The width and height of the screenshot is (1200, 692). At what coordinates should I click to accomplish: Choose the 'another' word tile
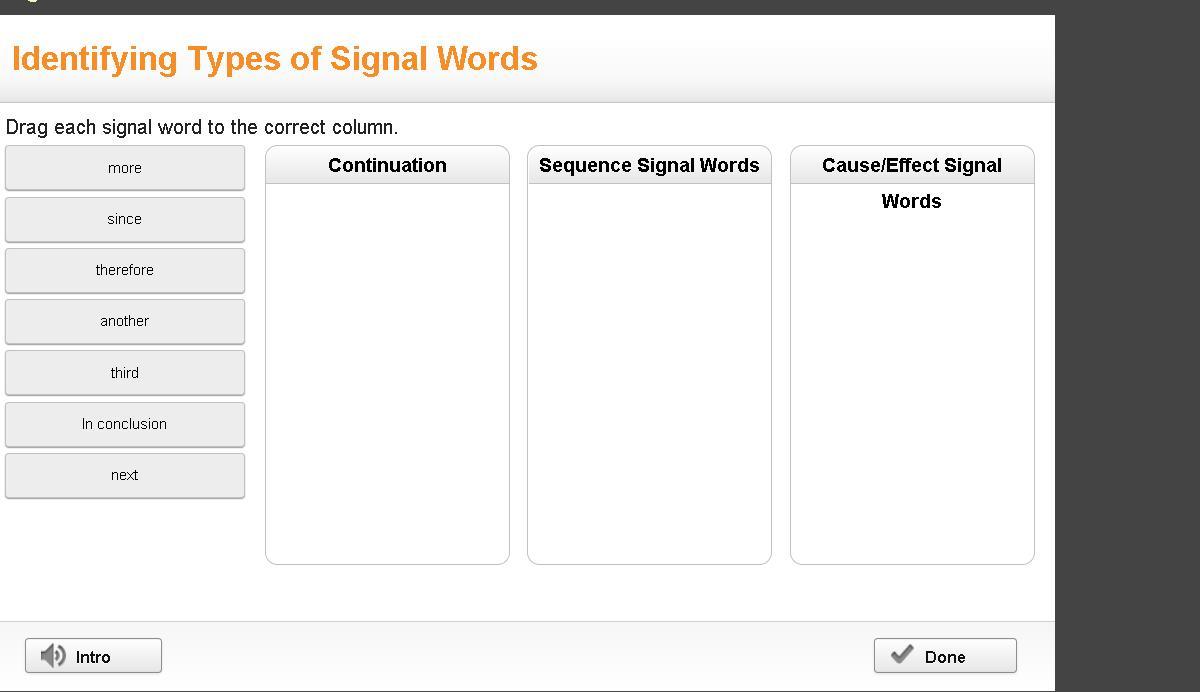tap(125, 321)
